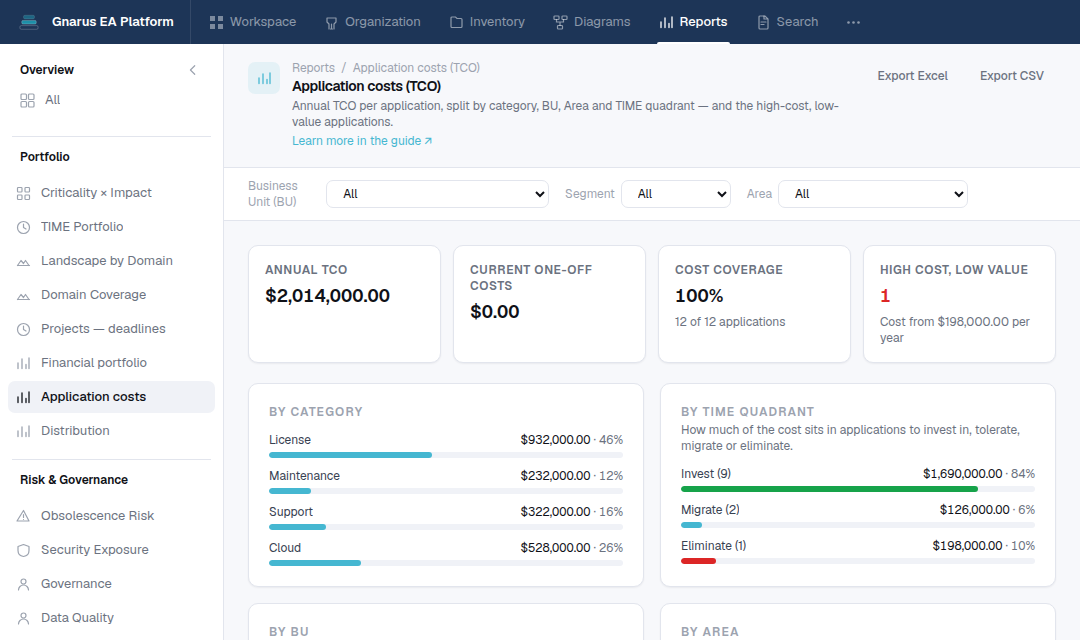Click the Organization icon in top bar

tap(331, 22)
